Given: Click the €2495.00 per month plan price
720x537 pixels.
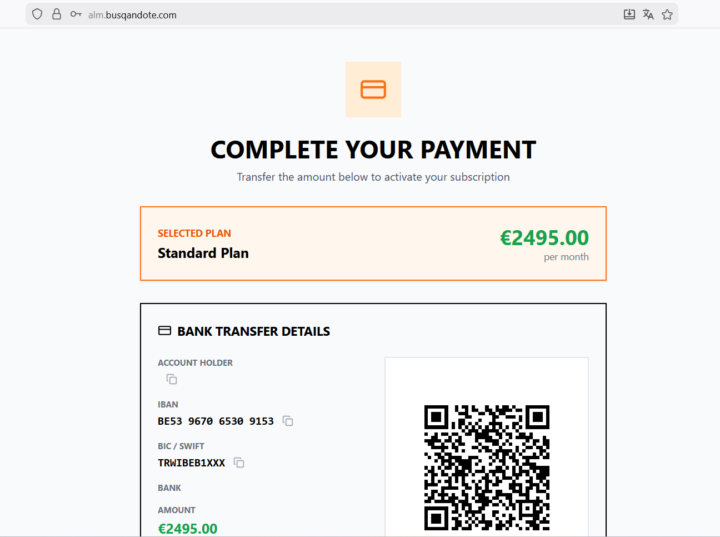Looking at the screenshot, I should (x=544, y=238).
